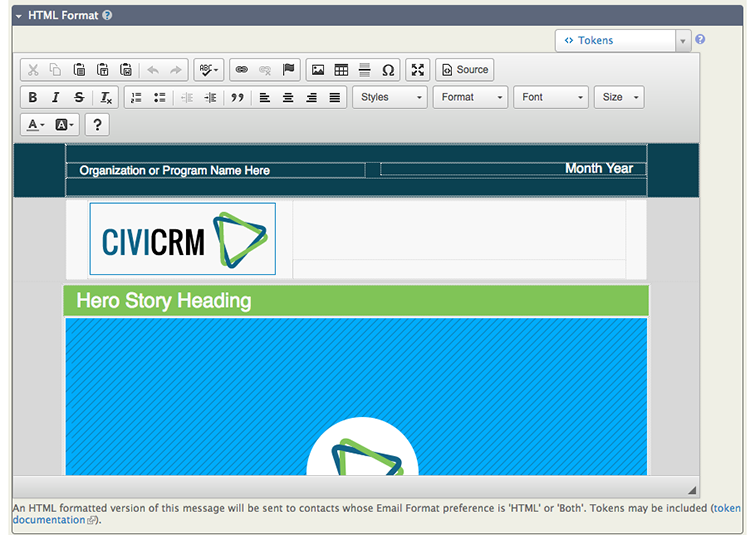The image size is (750, 535).
Task: Insert an anchor with flag icon
Action: pos(288,70)
